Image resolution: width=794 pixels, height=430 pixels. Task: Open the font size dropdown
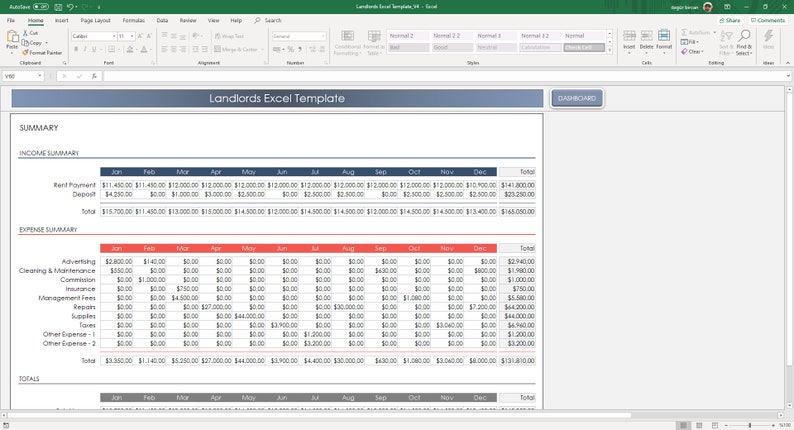point(132,36)
